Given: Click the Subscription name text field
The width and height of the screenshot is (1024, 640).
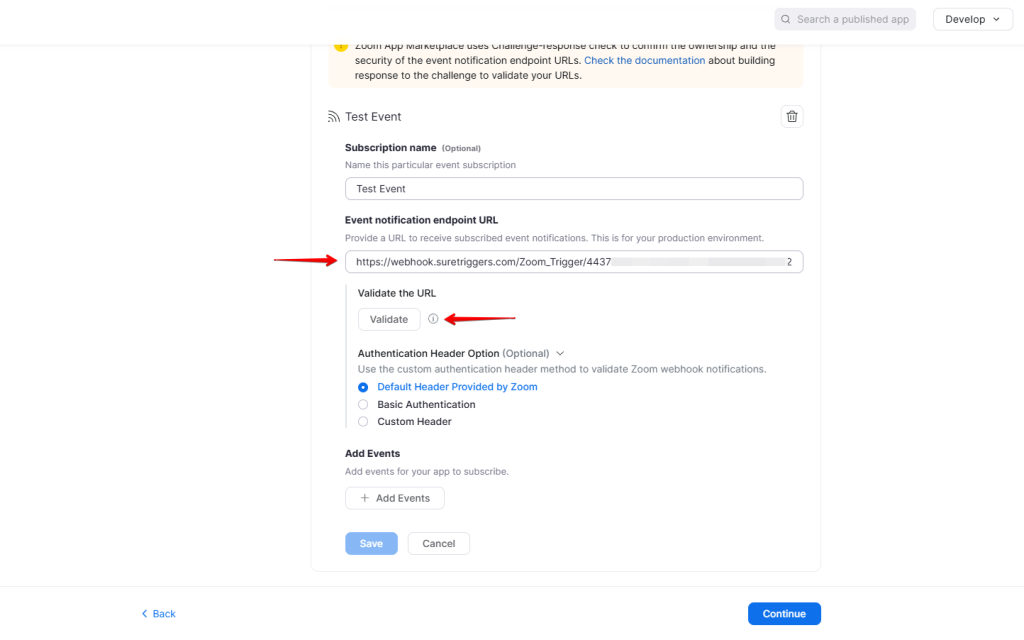Looking at the screenshot, I should [574, 189].
